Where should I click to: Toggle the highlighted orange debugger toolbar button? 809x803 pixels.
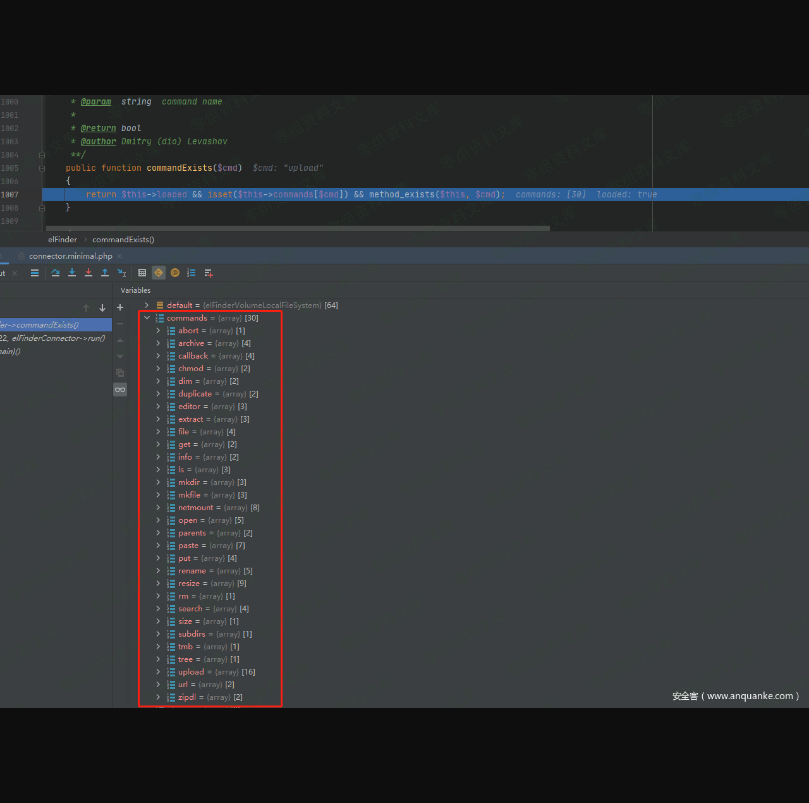click(158, 272)
